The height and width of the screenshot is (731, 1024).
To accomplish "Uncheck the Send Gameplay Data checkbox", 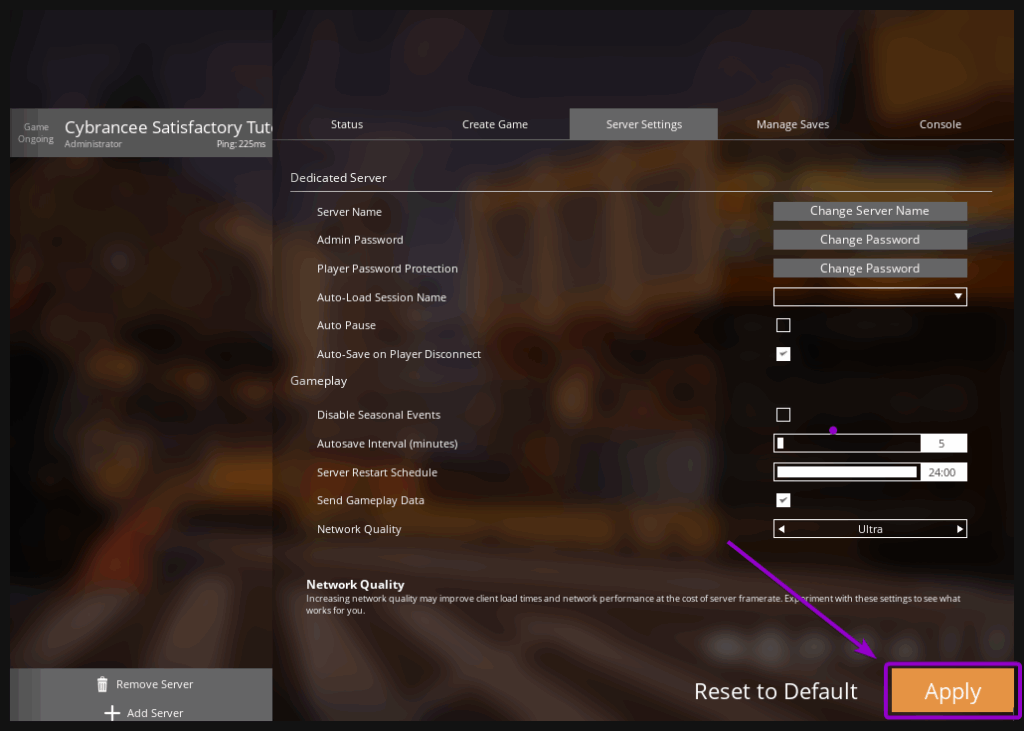I will [783, 500].
